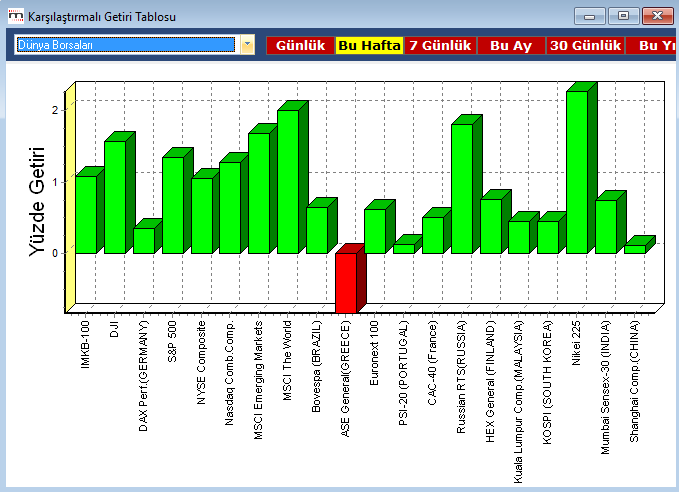The height and width of the screenshot is (492, 679).
Task: Close the Karşılaştırmalı Getiri Tablosu window
Action: click(657, 16)
